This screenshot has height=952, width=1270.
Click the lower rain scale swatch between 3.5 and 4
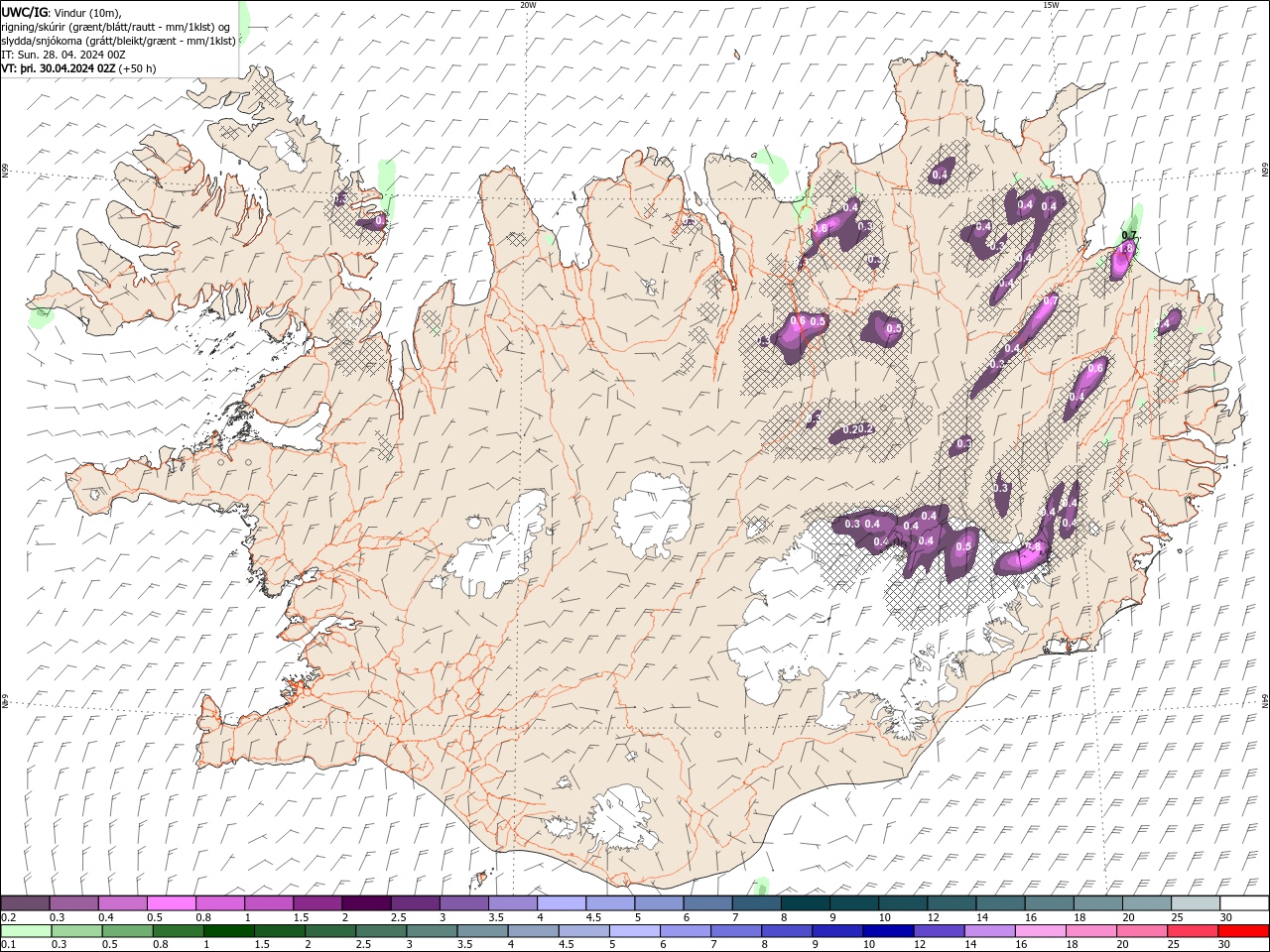pyautogui.click(x=482, y=931)
